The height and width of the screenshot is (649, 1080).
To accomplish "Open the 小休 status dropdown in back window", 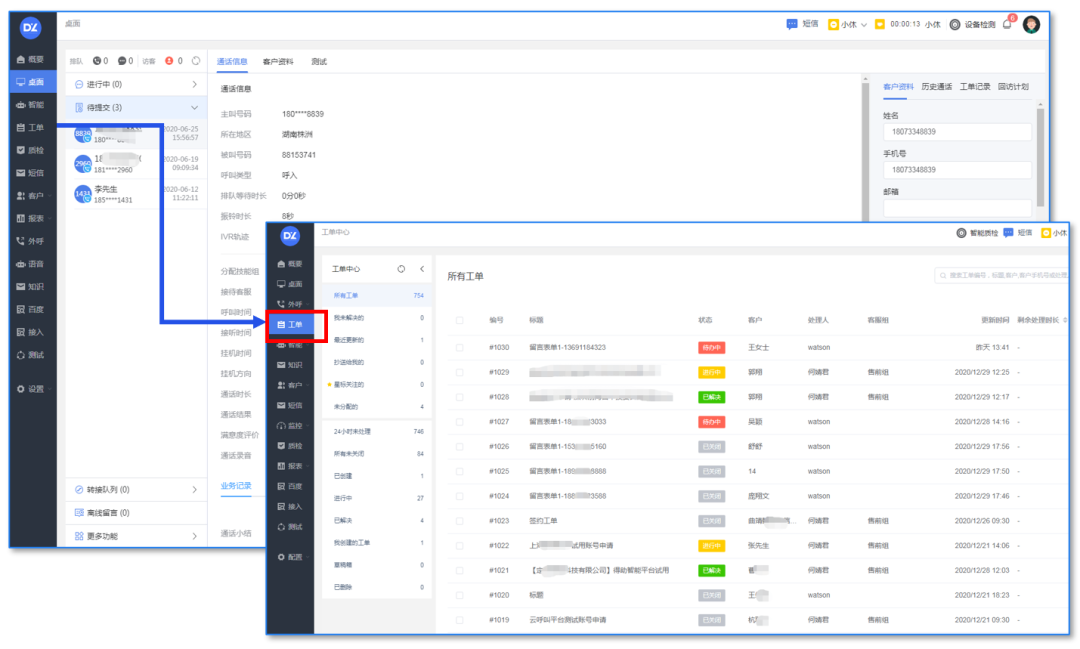I will (x=847, y=24).
